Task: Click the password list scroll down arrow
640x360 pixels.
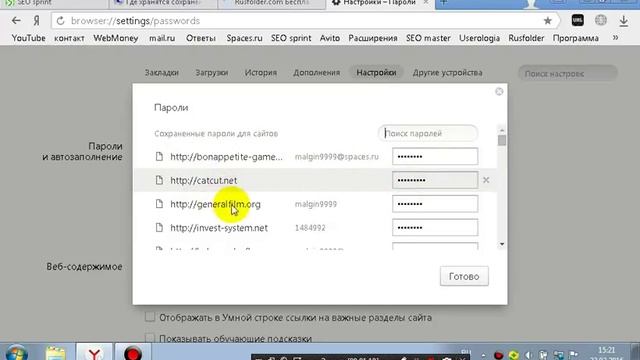Action: (x=502, y=244)
